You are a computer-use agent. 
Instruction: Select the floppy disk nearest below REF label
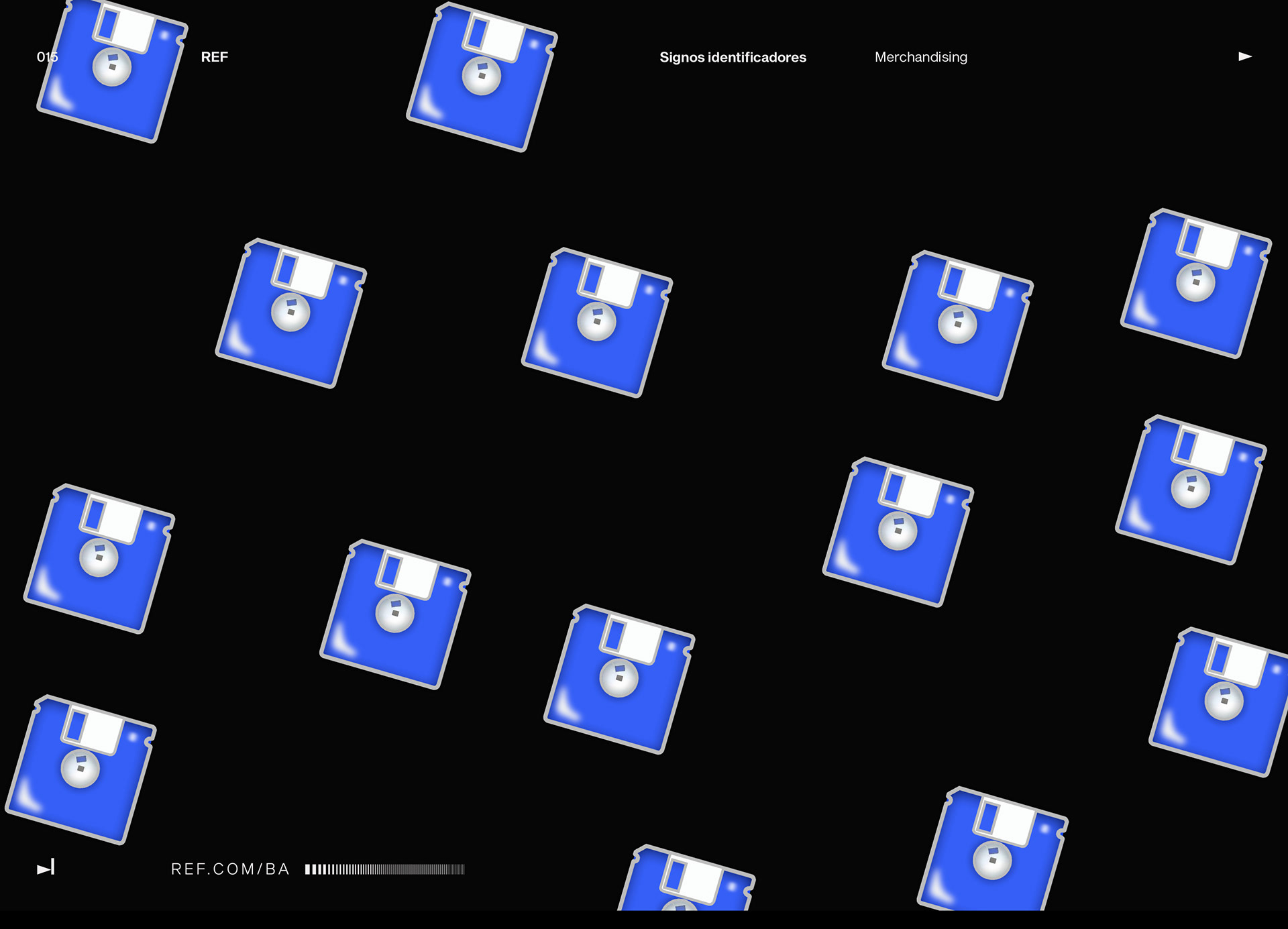[290, 314]
